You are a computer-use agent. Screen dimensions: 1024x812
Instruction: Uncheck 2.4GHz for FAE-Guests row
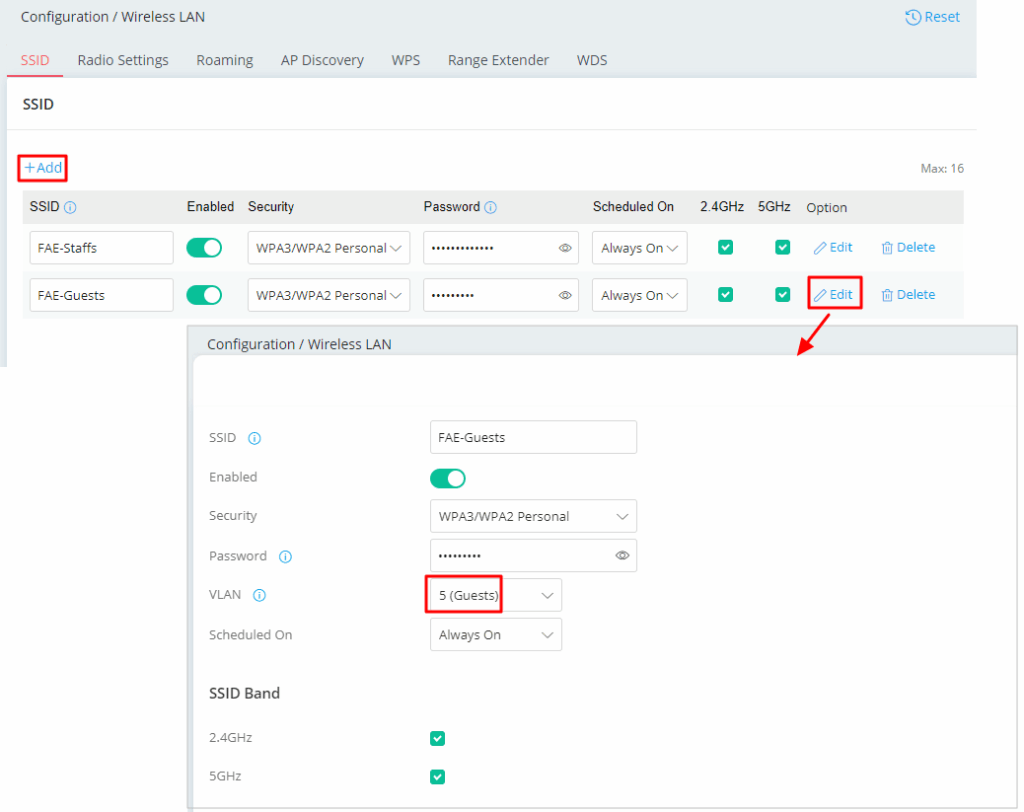click(726, 295)
